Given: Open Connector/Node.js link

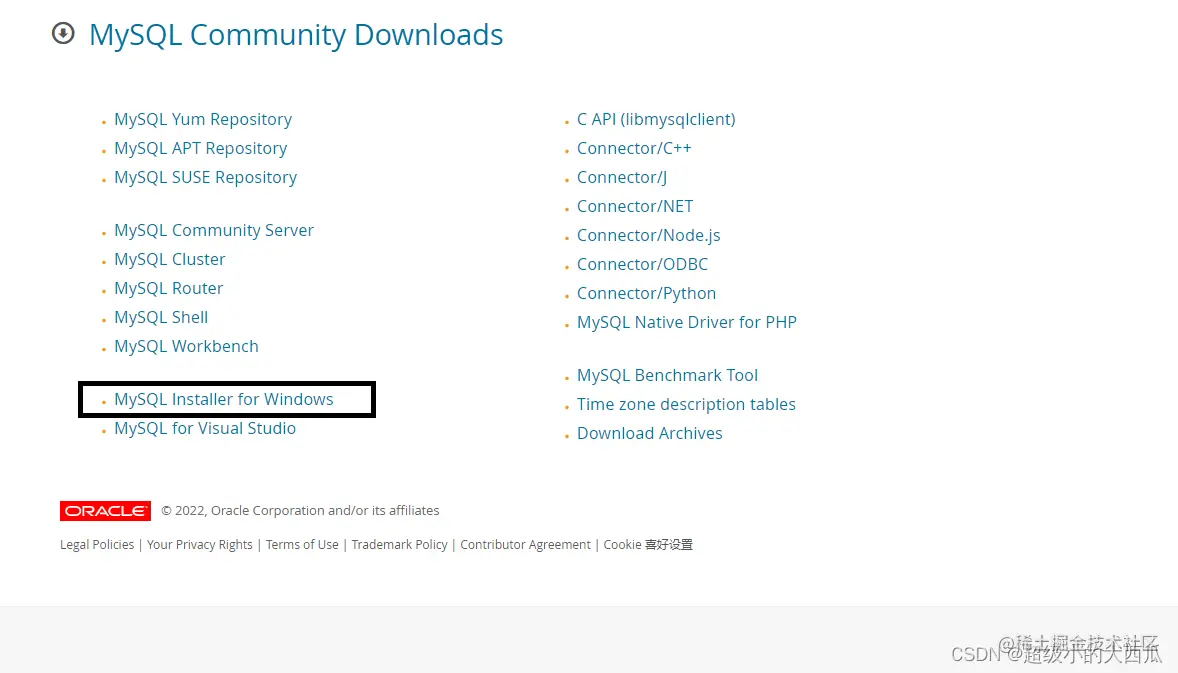Looking at the screenshot, I should [x=648, y=235].
